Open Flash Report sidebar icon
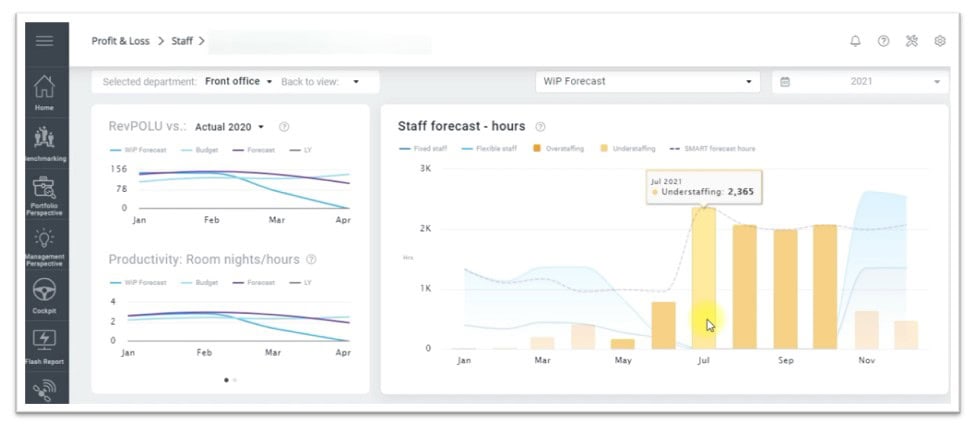 click(44, 340)
